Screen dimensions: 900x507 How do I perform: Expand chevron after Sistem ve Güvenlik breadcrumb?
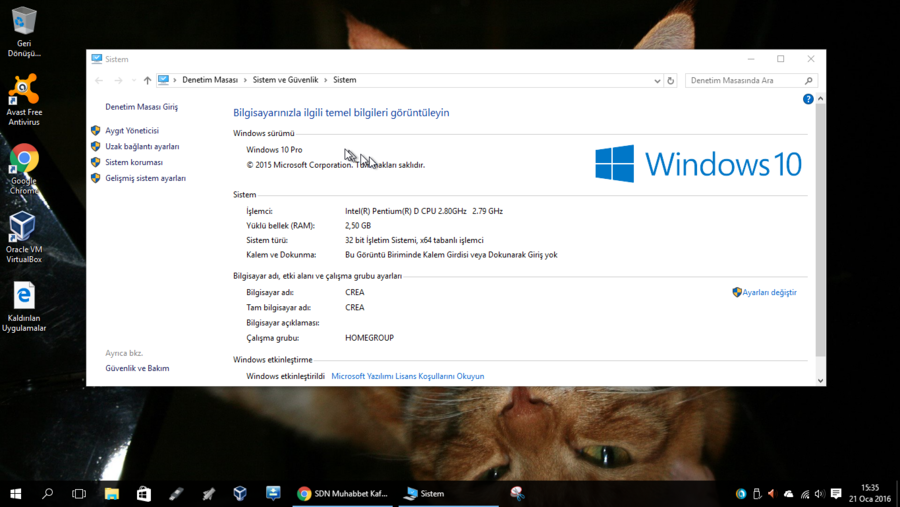[325, 80]
